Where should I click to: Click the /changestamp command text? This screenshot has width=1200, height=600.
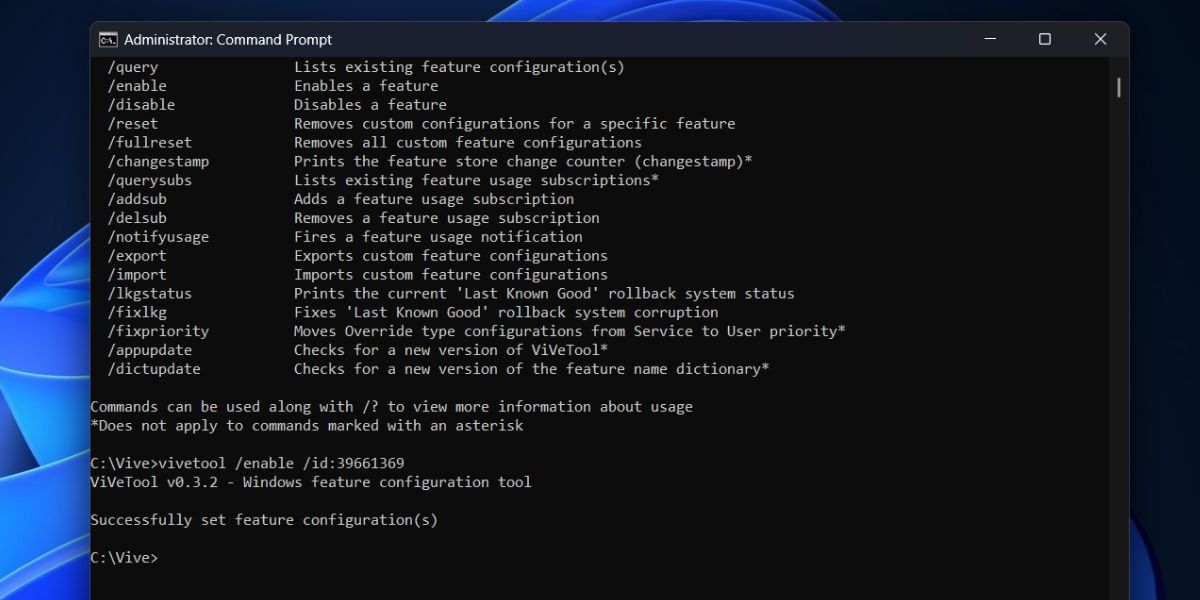coord(158,161)
